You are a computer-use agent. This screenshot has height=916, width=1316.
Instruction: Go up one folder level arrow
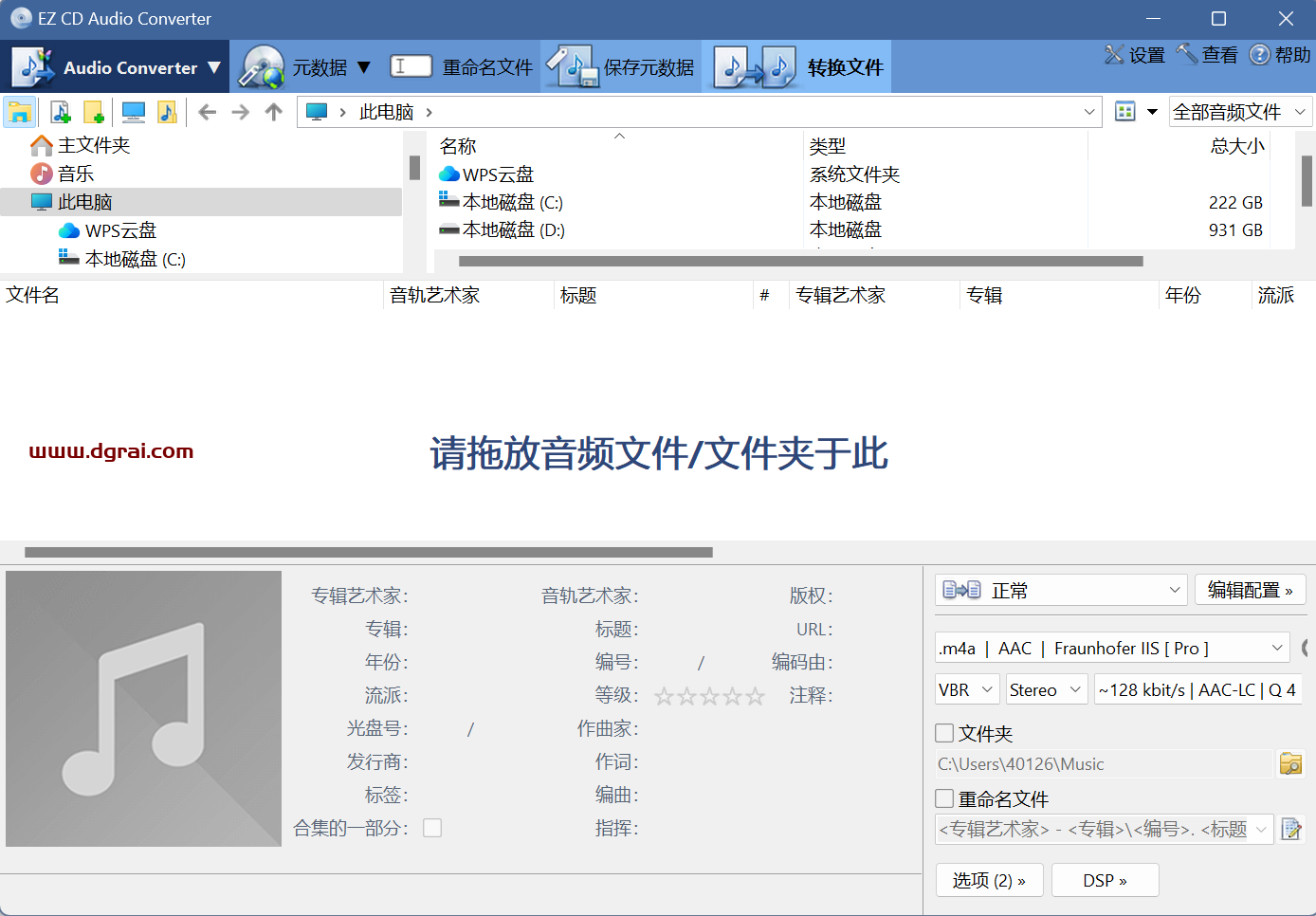[274, 113]
